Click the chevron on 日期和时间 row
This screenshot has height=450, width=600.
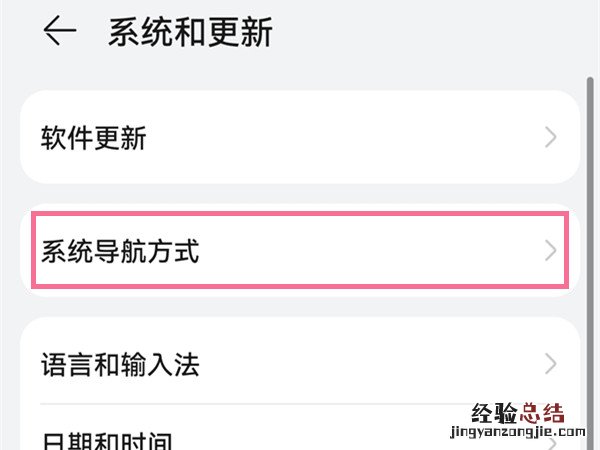coord(553,440)
